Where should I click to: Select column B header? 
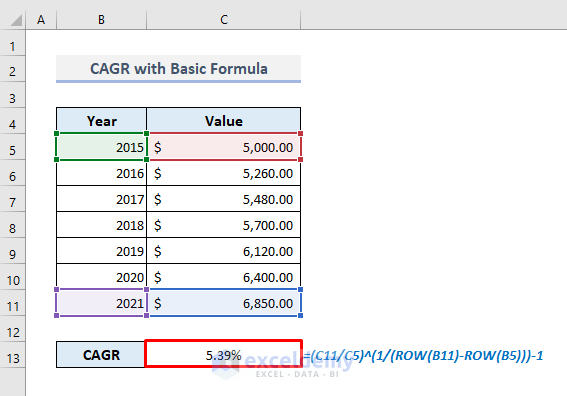point(102,20)
